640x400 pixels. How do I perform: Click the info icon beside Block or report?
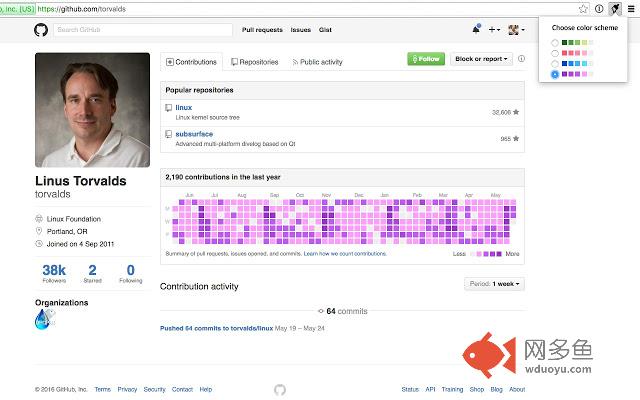(521, 59)
